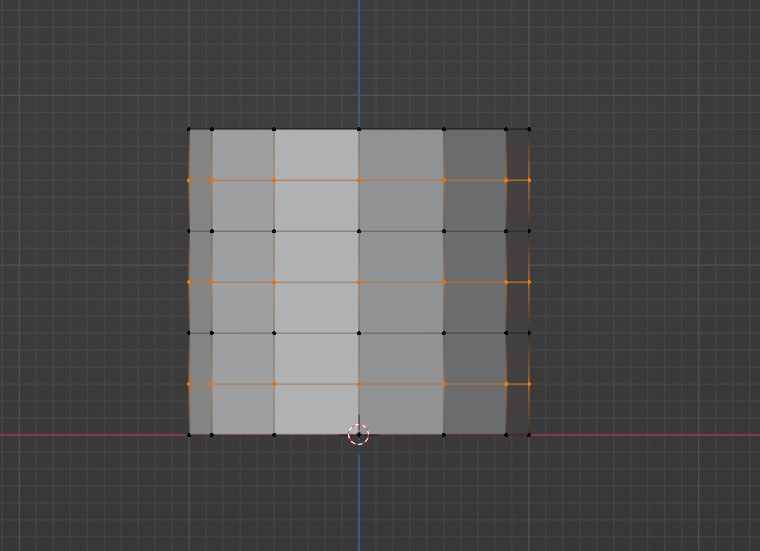Click the red X axis line left of mesh

click(x=90, y=435)
